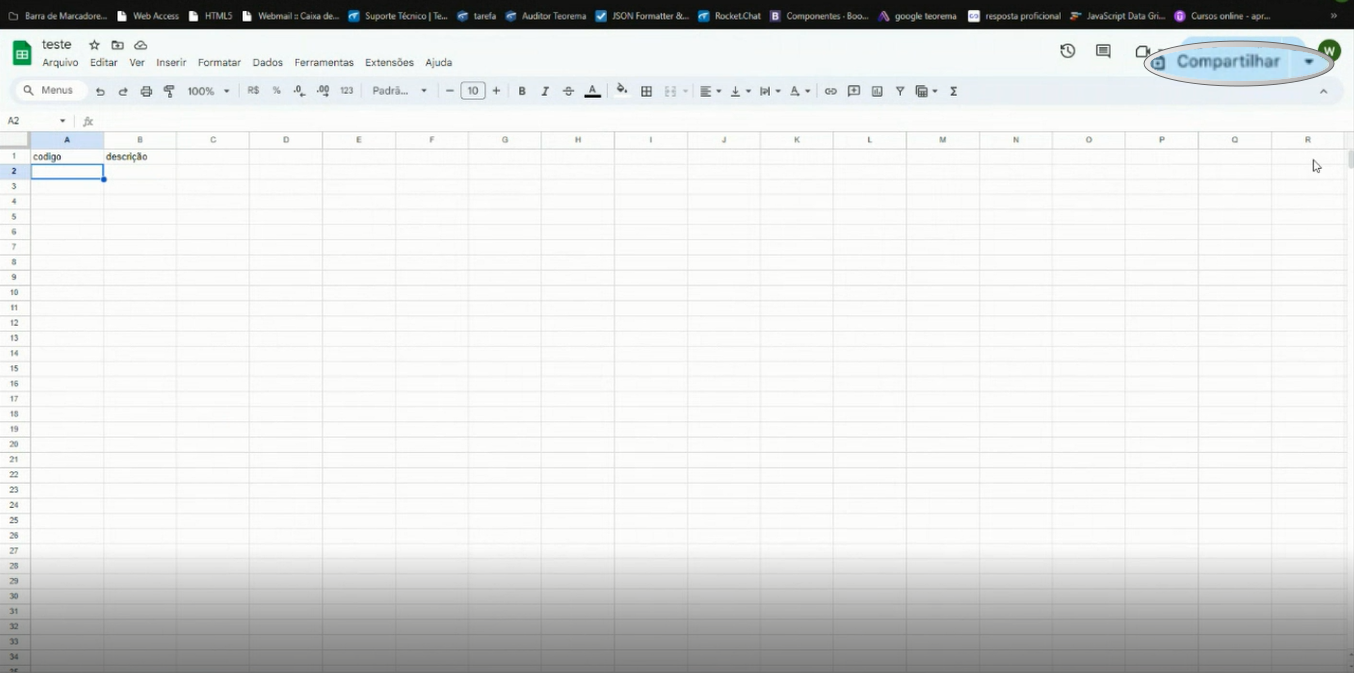
Task: Open the move to folder icon
Action: [x=117, y=45]
